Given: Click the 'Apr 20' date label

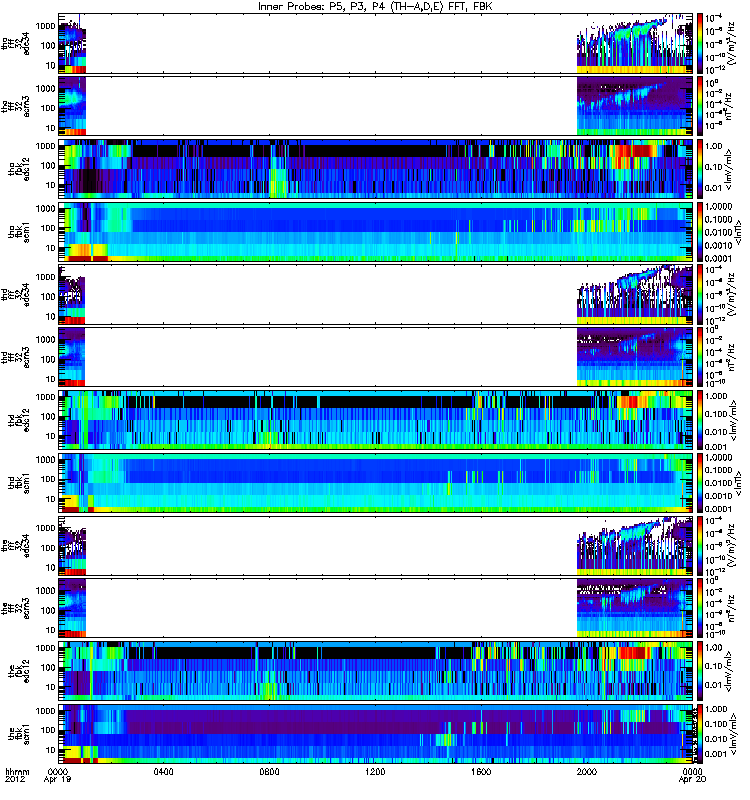Looking at the screenshot, I should (x=692, y=780).
